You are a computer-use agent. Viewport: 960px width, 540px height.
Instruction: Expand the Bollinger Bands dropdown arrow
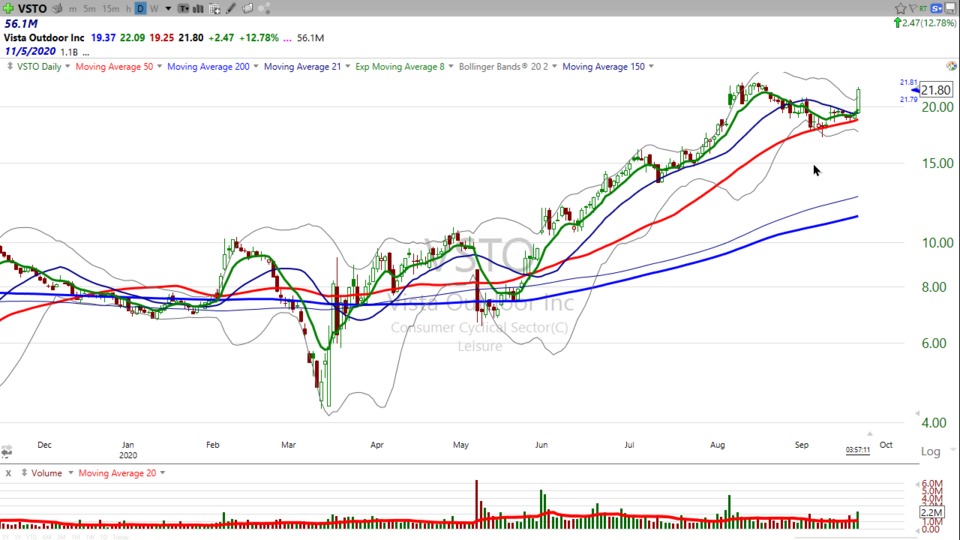[x=555, y=66]
